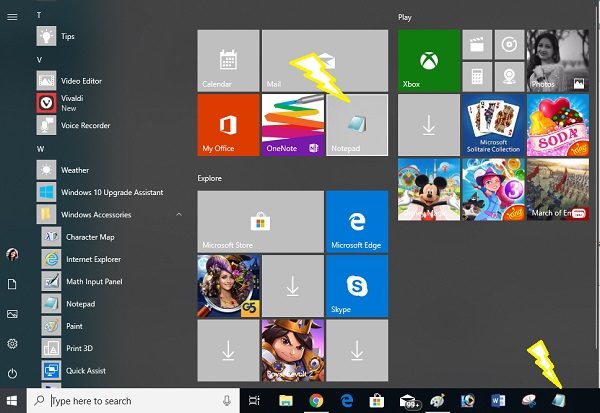The height and width of the screenshot is (413, 600).
Task: Open File Explorer from the taskbar
Action: 286,401
